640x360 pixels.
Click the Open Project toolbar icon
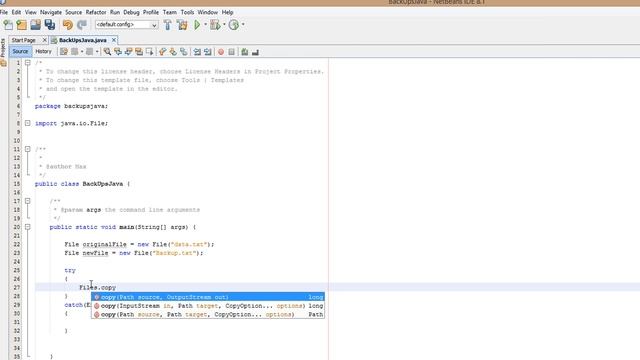pos(36,25)
